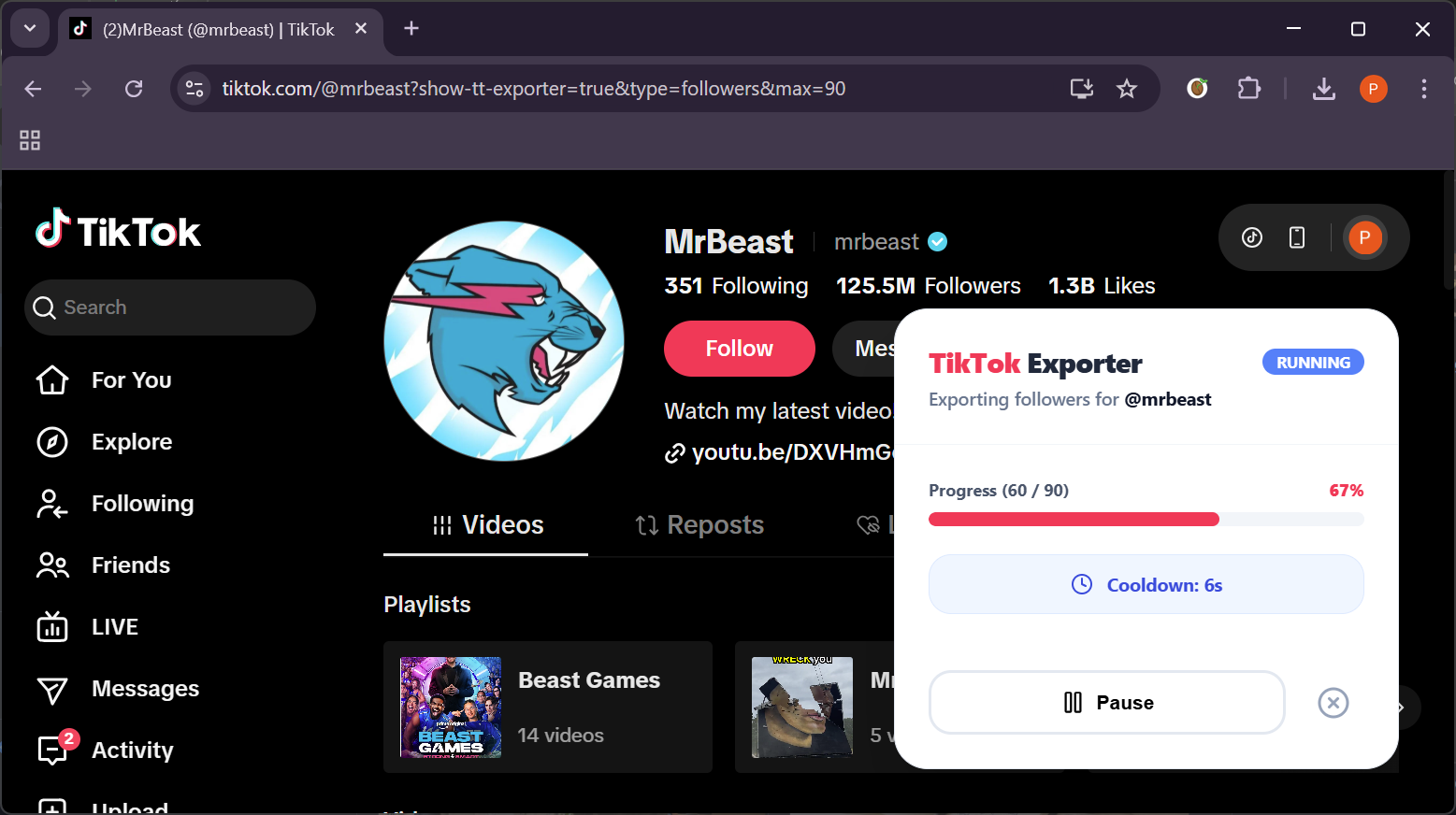
Task: Open Messages in sidebar
Action: [x=117, y=689]
